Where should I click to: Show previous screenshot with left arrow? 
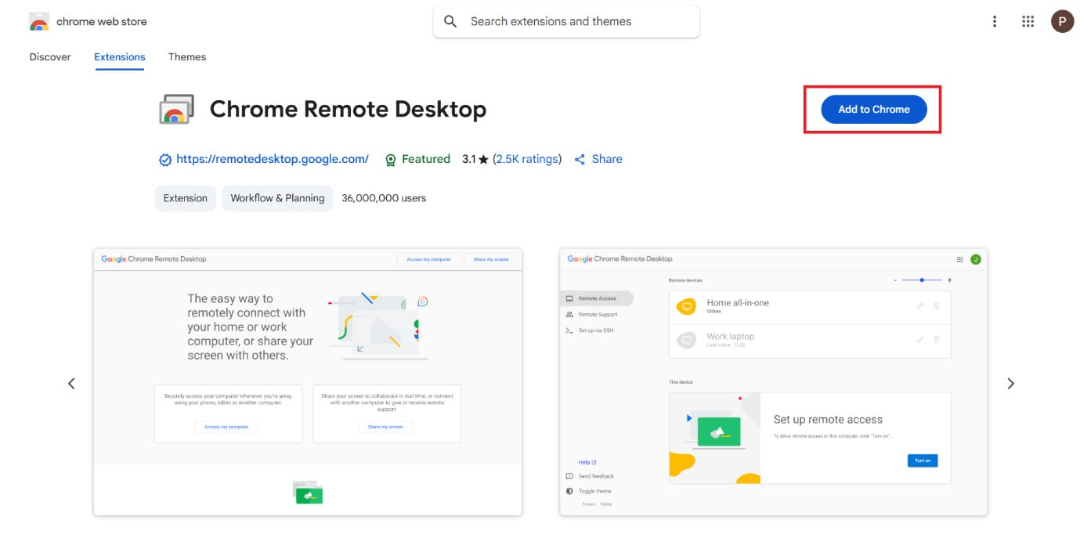click(71, 383)
